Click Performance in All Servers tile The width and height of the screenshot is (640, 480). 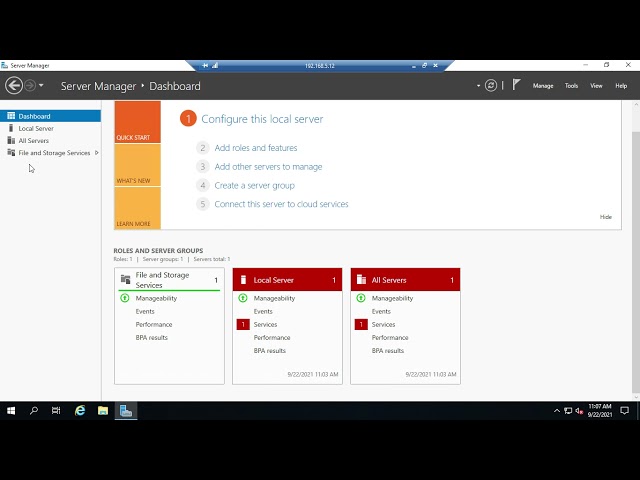[390, 338]
